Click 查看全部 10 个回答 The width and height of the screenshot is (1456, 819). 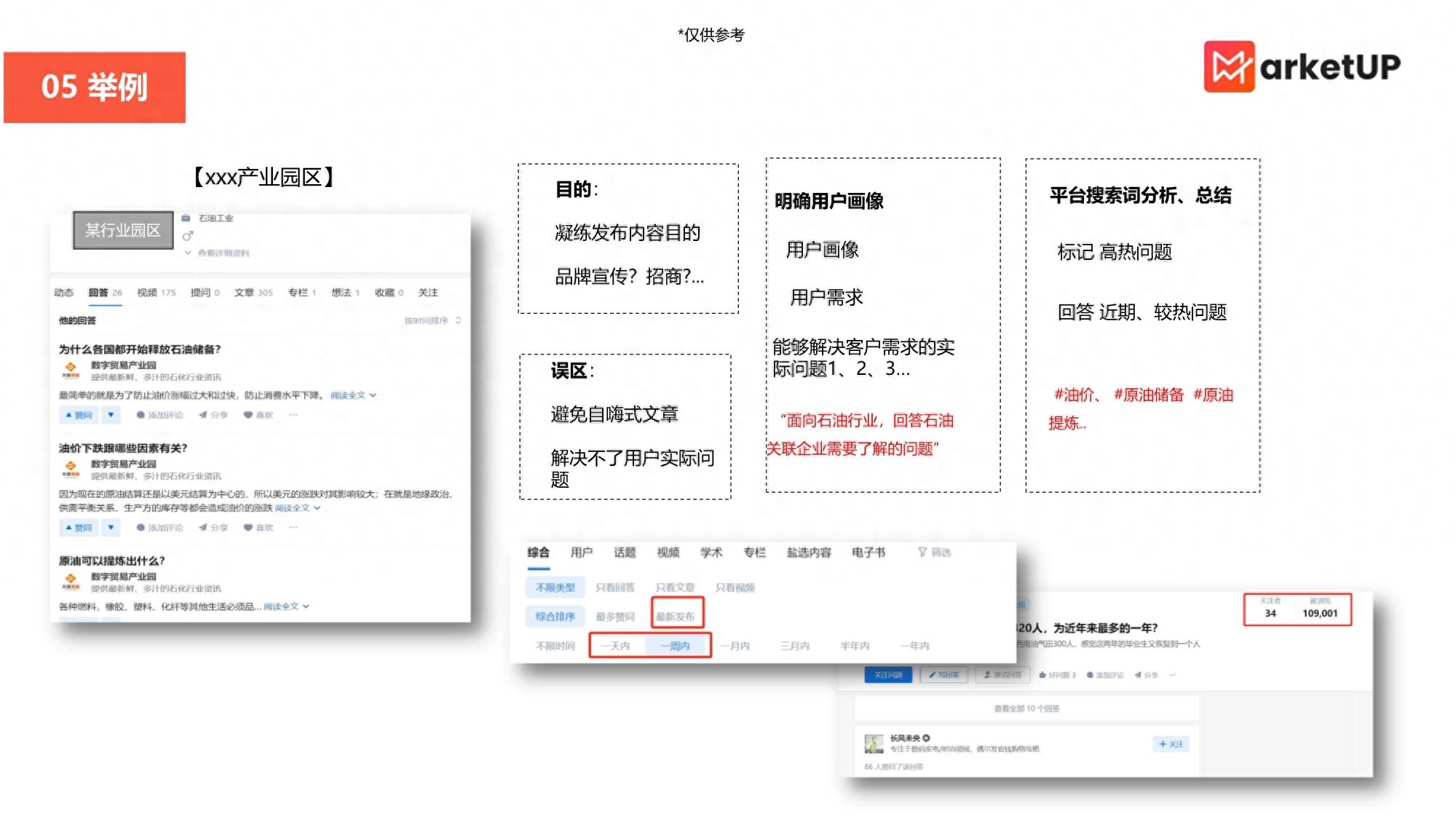point(1026,708)
